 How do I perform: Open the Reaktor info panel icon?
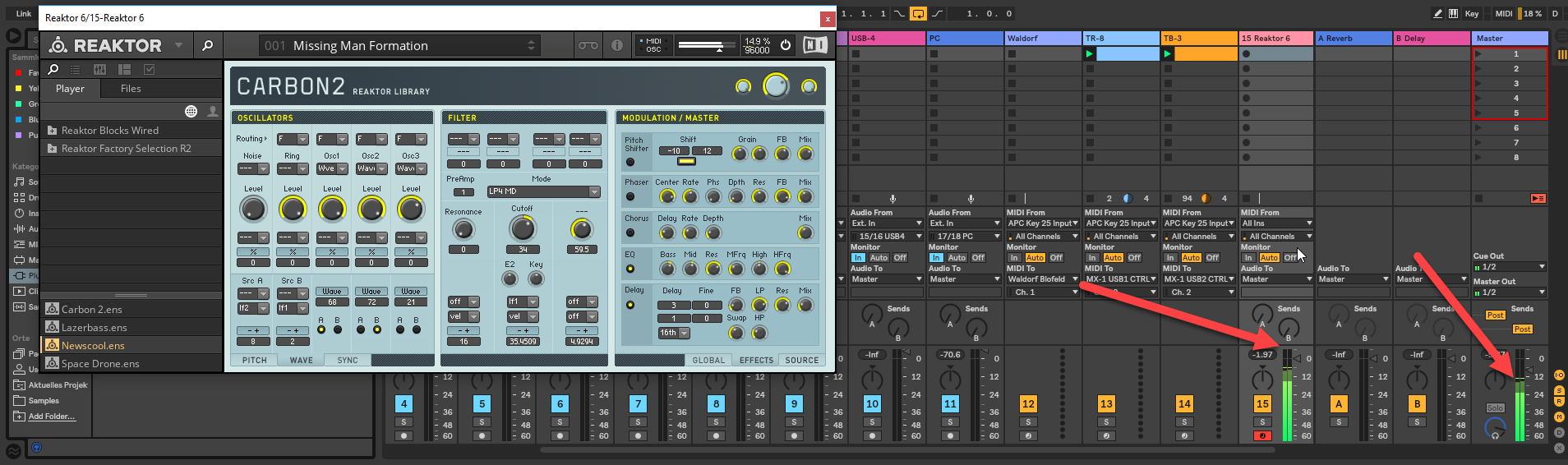tap(616, 46)
